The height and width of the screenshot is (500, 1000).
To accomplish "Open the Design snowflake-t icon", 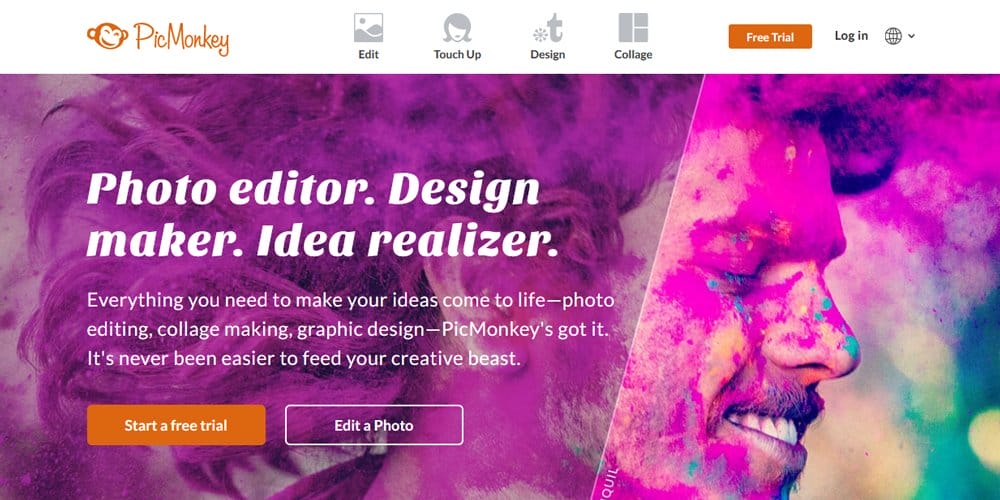I will pyautogui.click(x=548, y=28).
